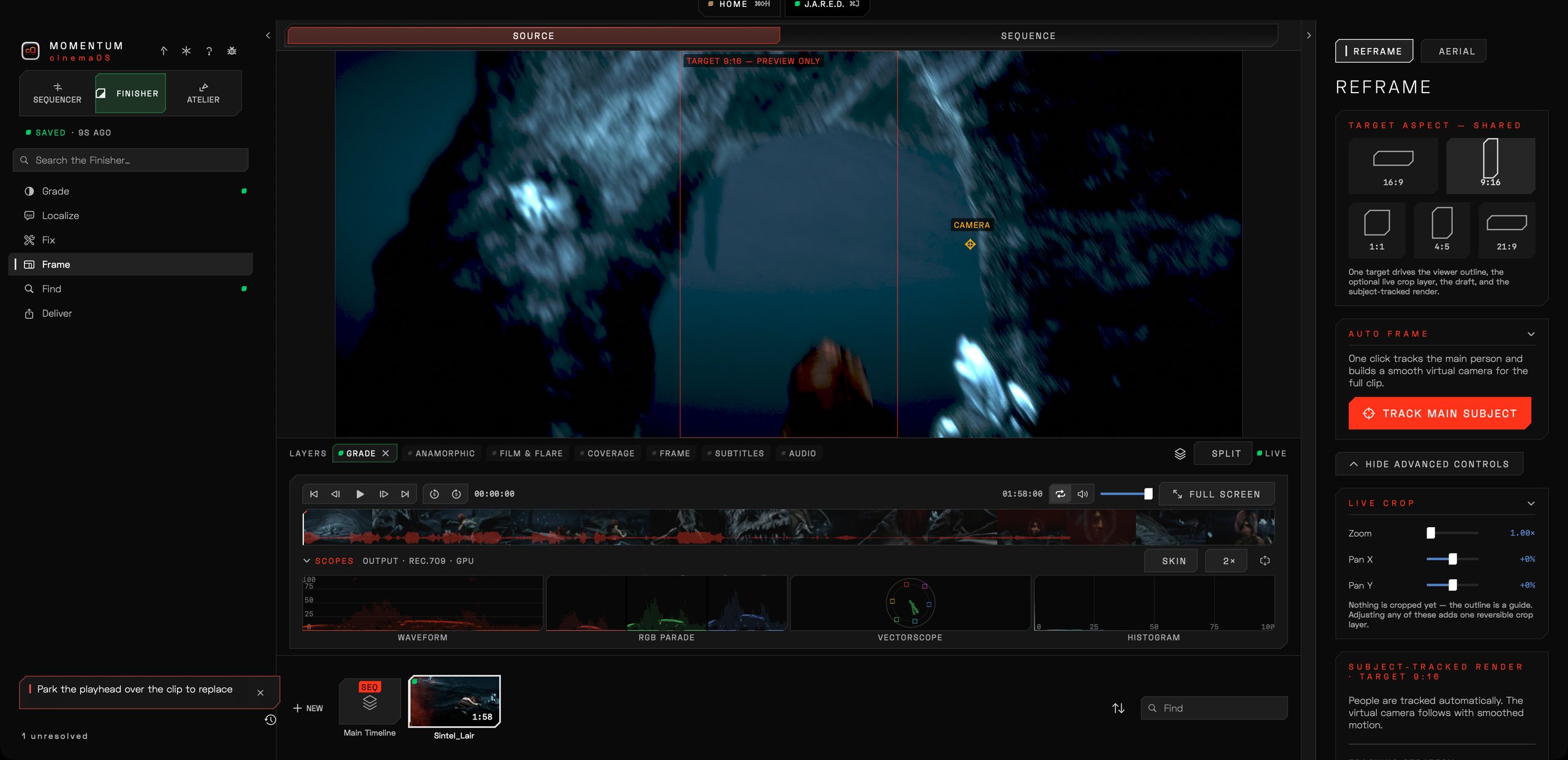The width and height of the screenshot is (1568, 760).
Task: Switch to the Sequence tab
Action: 1028,36
